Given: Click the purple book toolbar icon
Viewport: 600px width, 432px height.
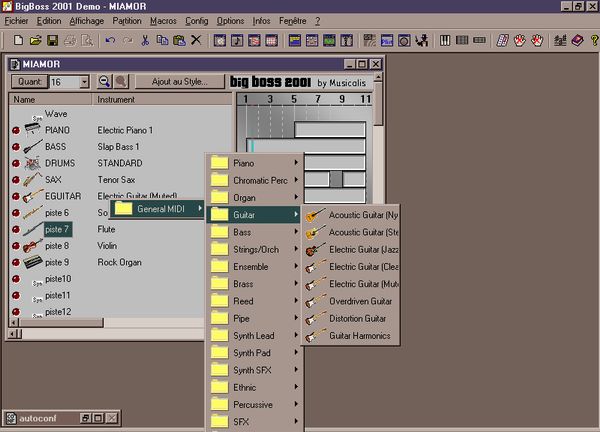Looking at the screenshot, I should coord(577,40).
